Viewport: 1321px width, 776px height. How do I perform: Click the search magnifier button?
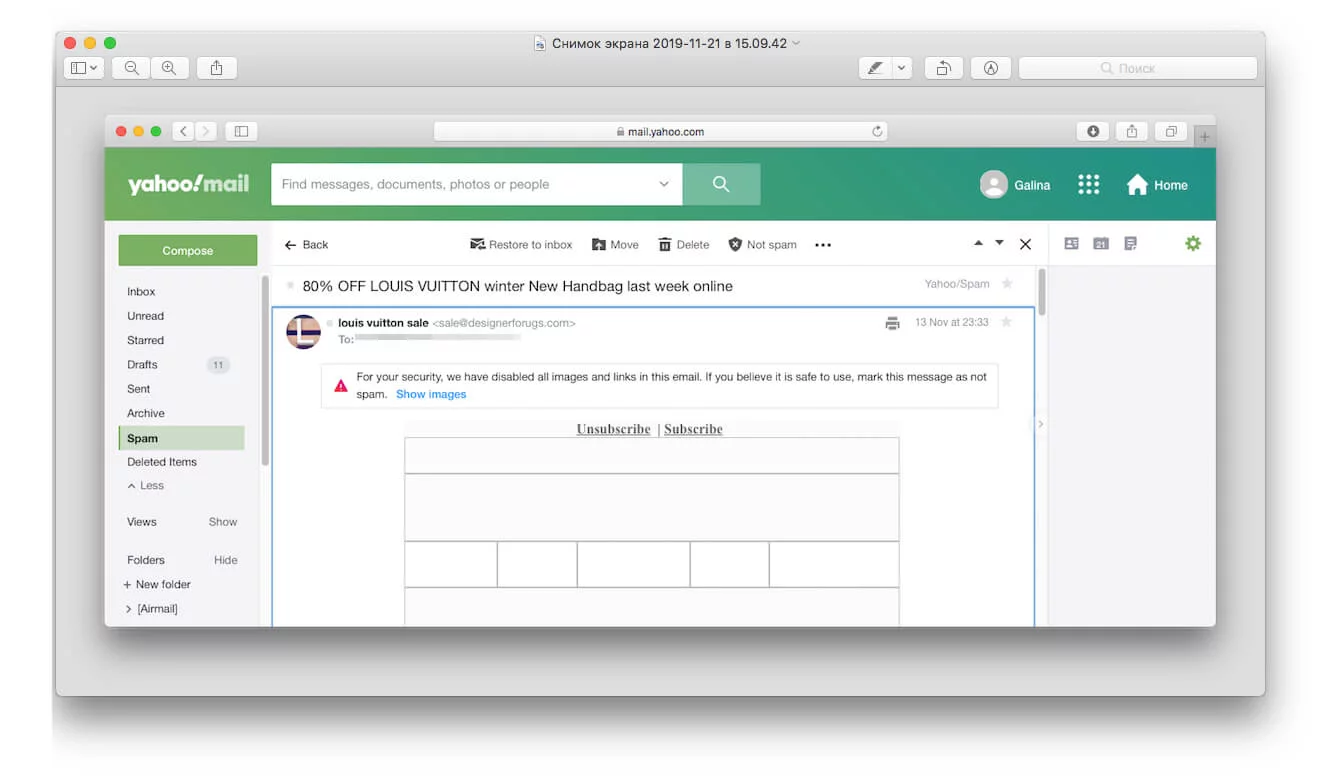[x=720, y=184]
